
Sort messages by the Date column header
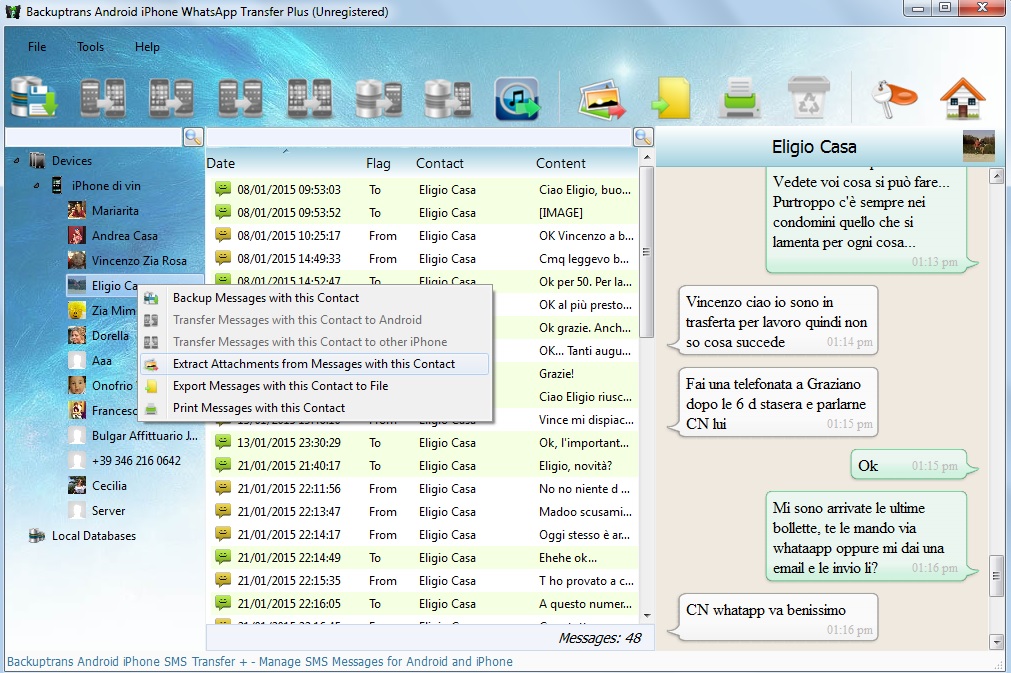[221, 164]
